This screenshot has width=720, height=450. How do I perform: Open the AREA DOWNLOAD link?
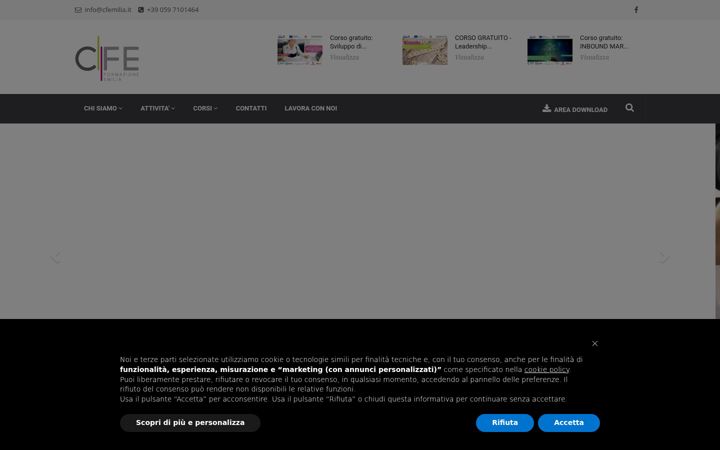tap(575, 109)
